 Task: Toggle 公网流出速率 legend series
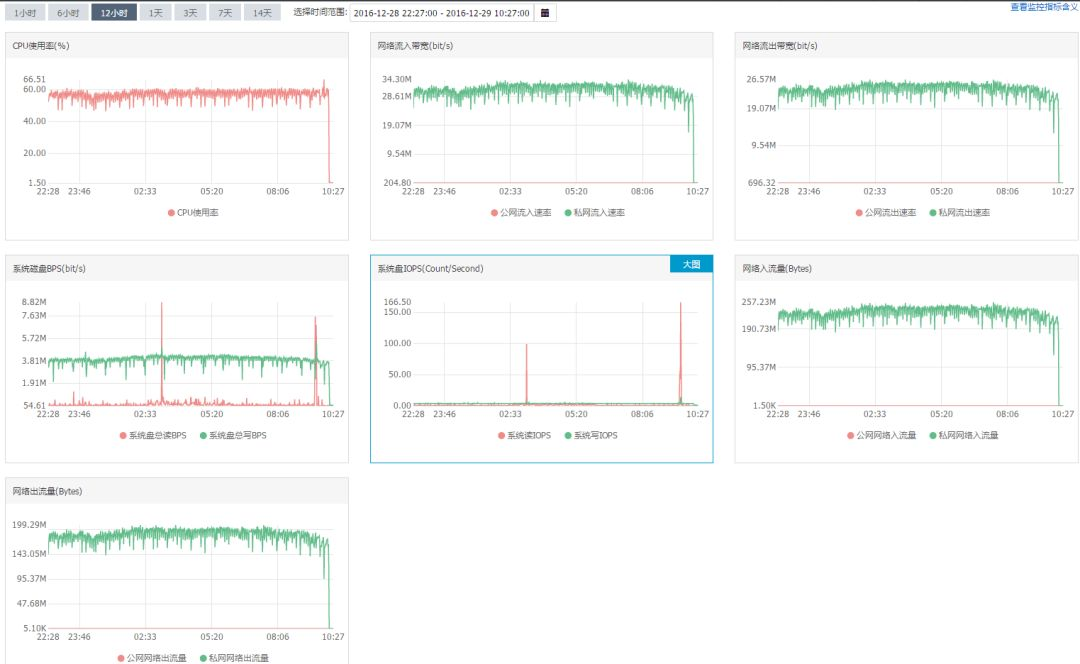point(886,213)
